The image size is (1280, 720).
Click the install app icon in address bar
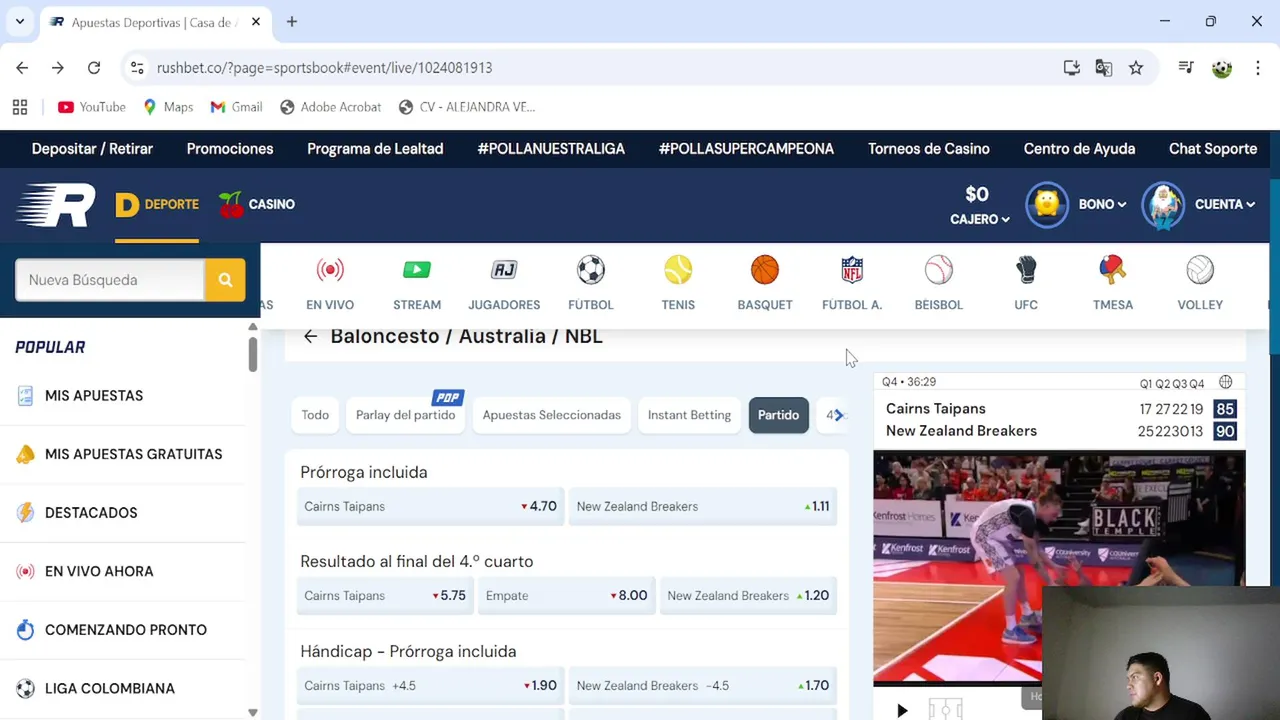[1072, 68]
